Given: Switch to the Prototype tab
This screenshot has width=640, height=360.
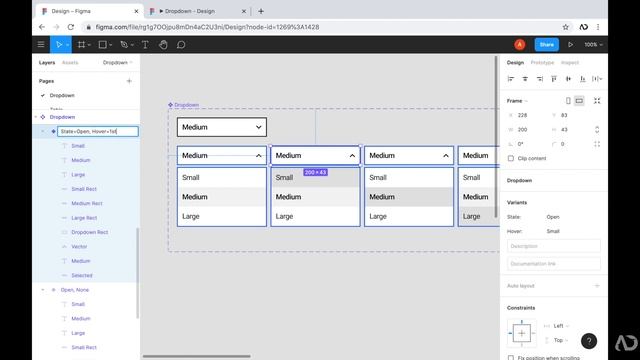Looking at the screenshot, I should pos(542,62).
